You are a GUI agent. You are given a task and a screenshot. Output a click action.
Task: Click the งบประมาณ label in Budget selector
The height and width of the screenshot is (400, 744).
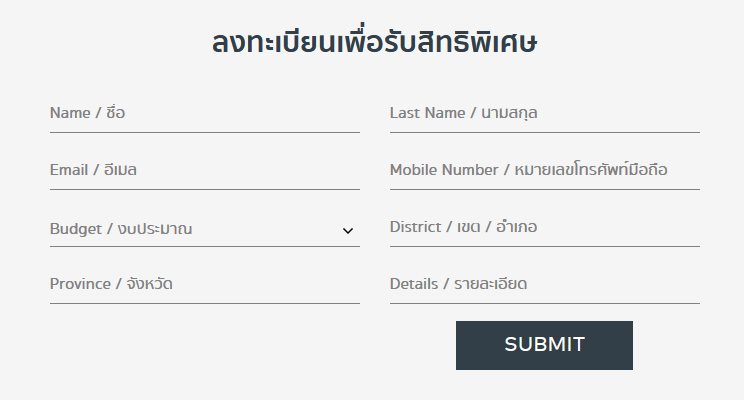[155, 229]
